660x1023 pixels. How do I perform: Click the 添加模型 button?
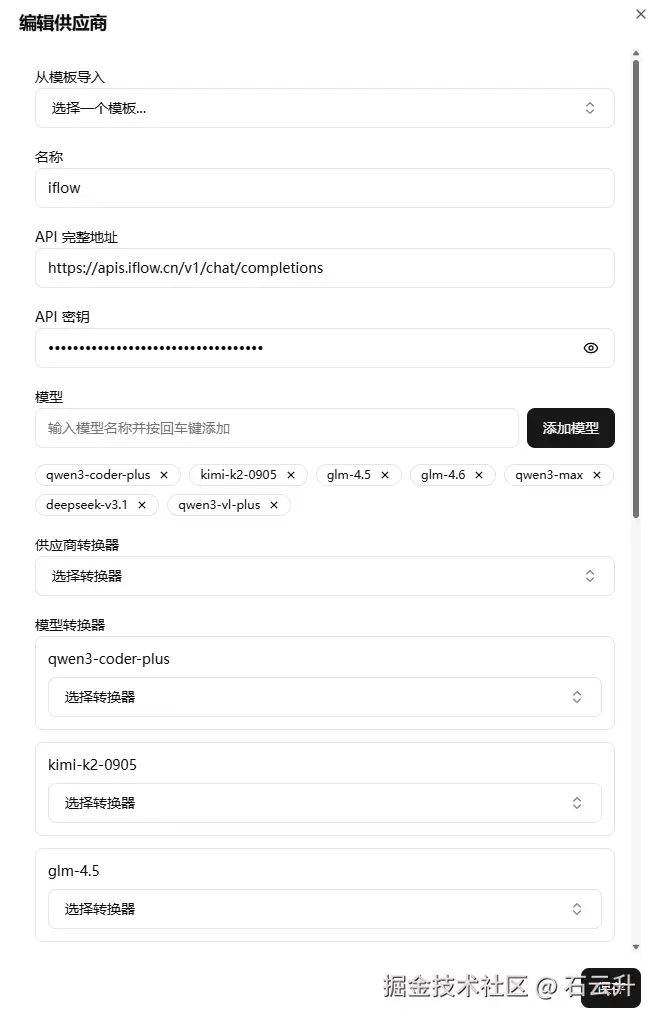point(571,428)
